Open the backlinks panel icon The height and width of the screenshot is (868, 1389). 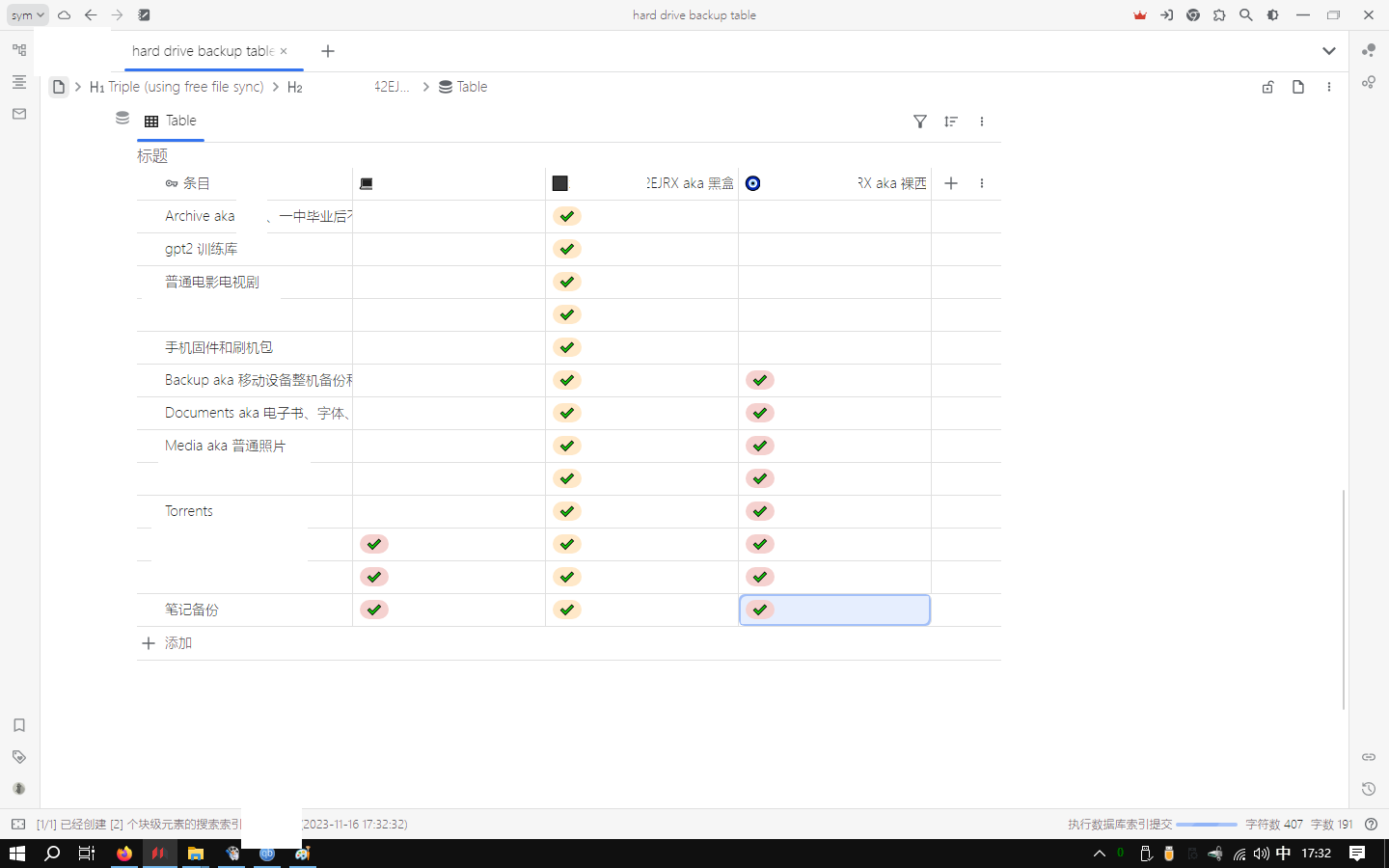[1369, 757]
